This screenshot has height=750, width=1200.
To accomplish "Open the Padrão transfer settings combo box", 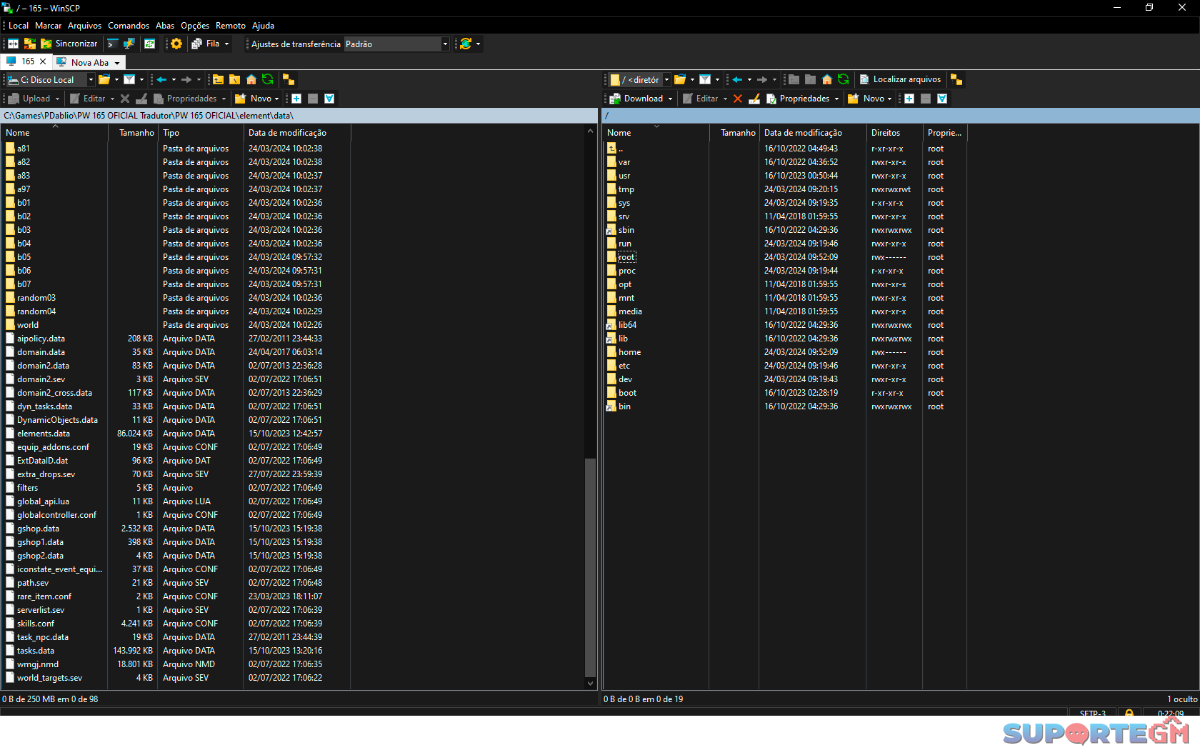I will point(397,44).
